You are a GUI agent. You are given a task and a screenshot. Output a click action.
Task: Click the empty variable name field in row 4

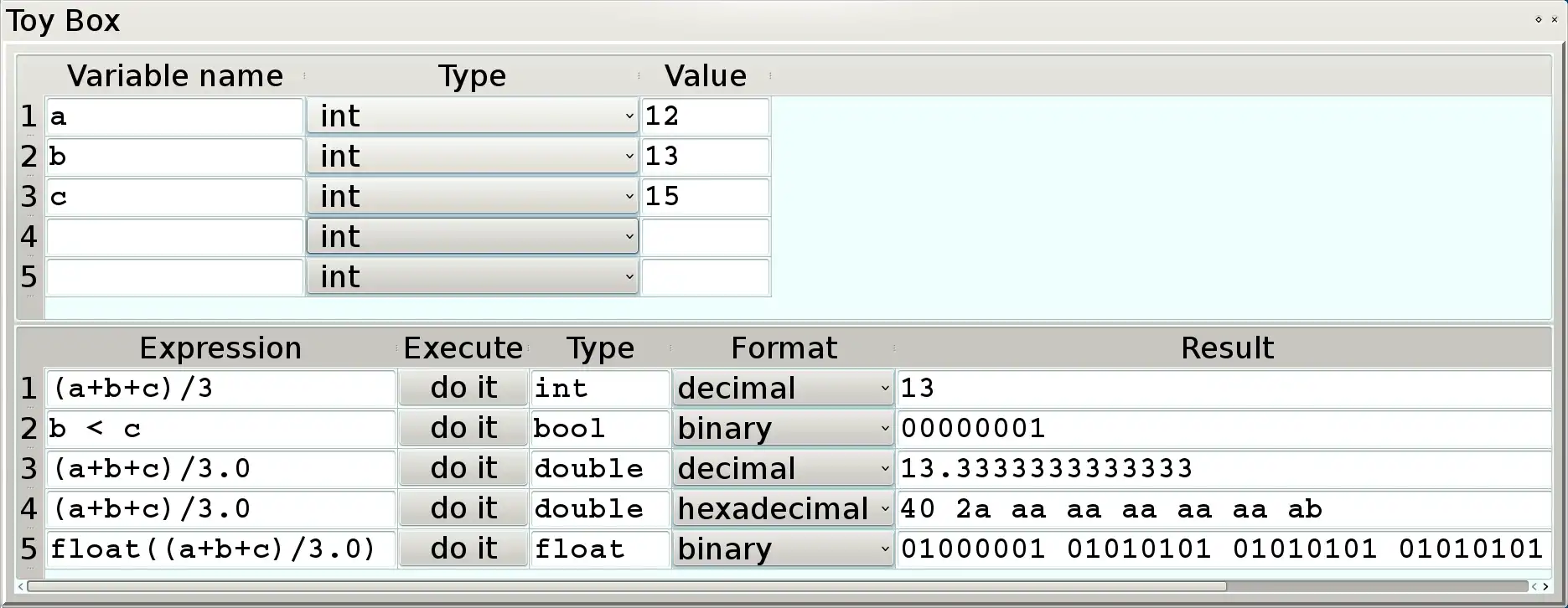[174, 236]
